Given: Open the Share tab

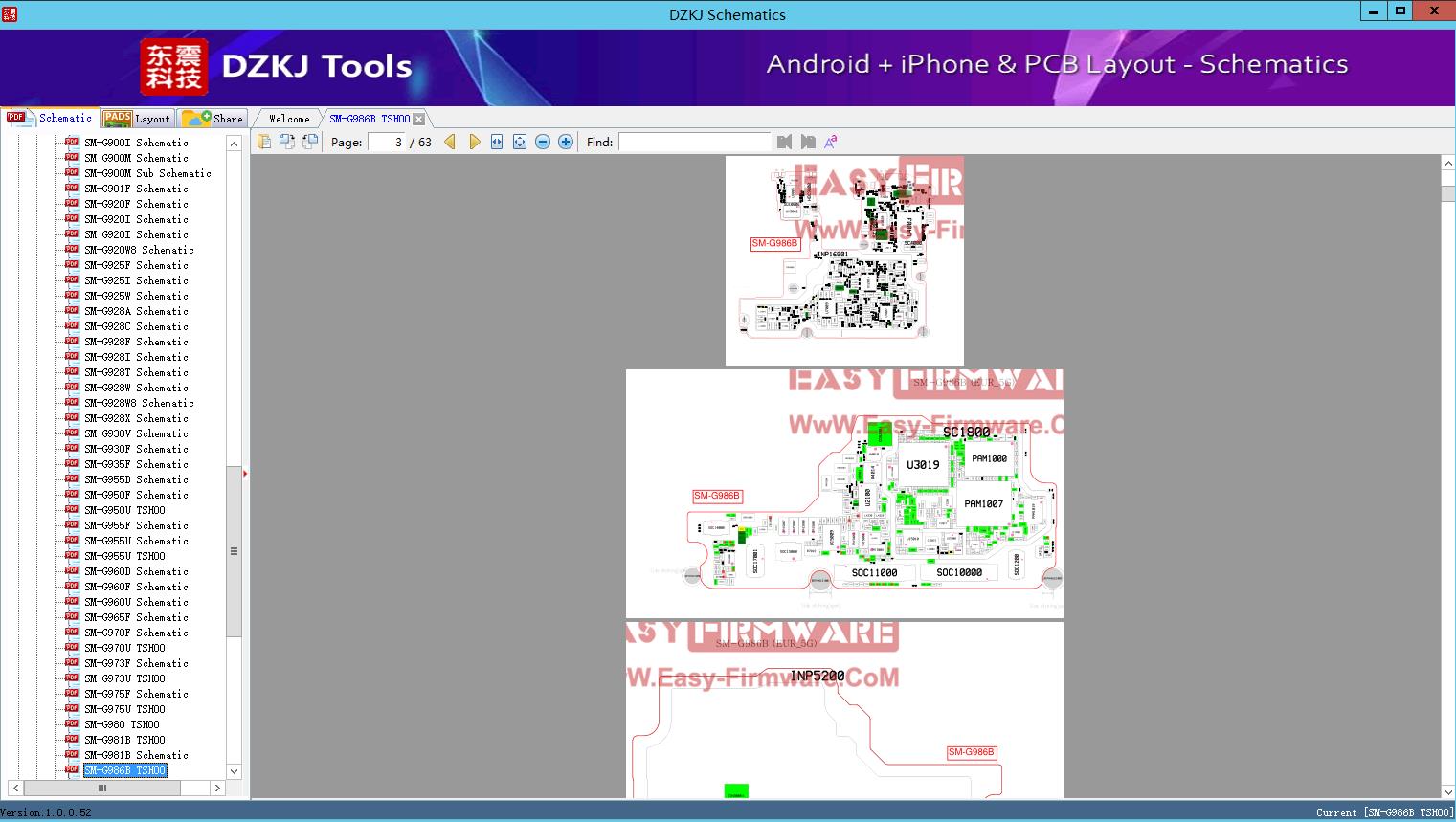Looking at the screenshot, I should pyautogui.click(x=213, y=119).
